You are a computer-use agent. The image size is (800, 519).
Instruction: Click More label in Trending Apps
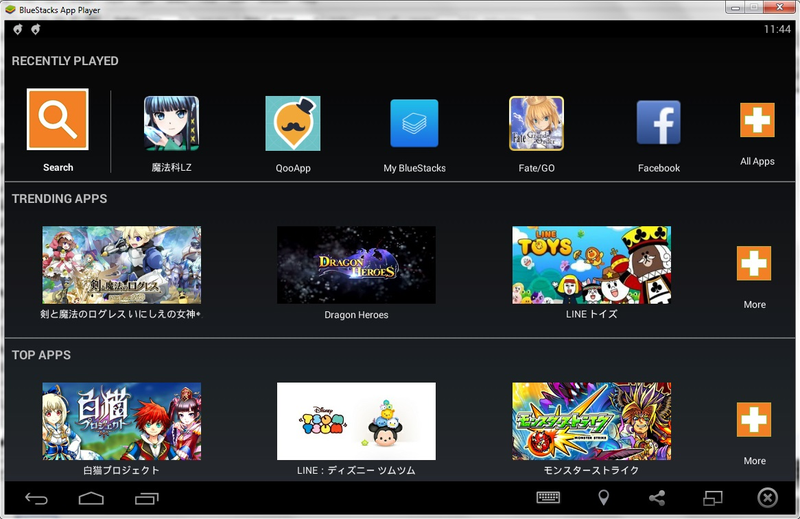tap(755, 305)
